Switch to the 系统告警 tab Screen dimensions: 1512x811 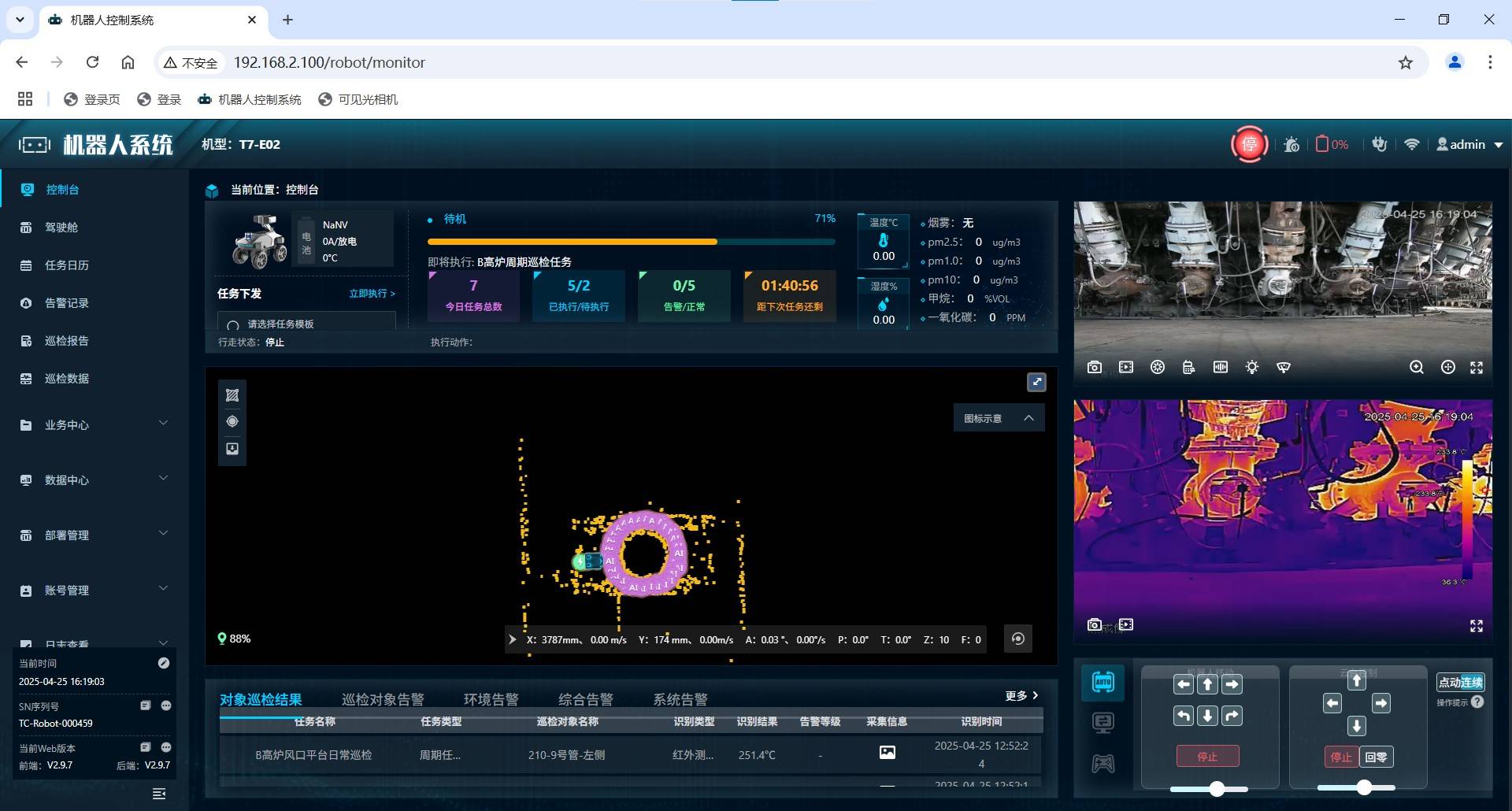pos(680,699)
